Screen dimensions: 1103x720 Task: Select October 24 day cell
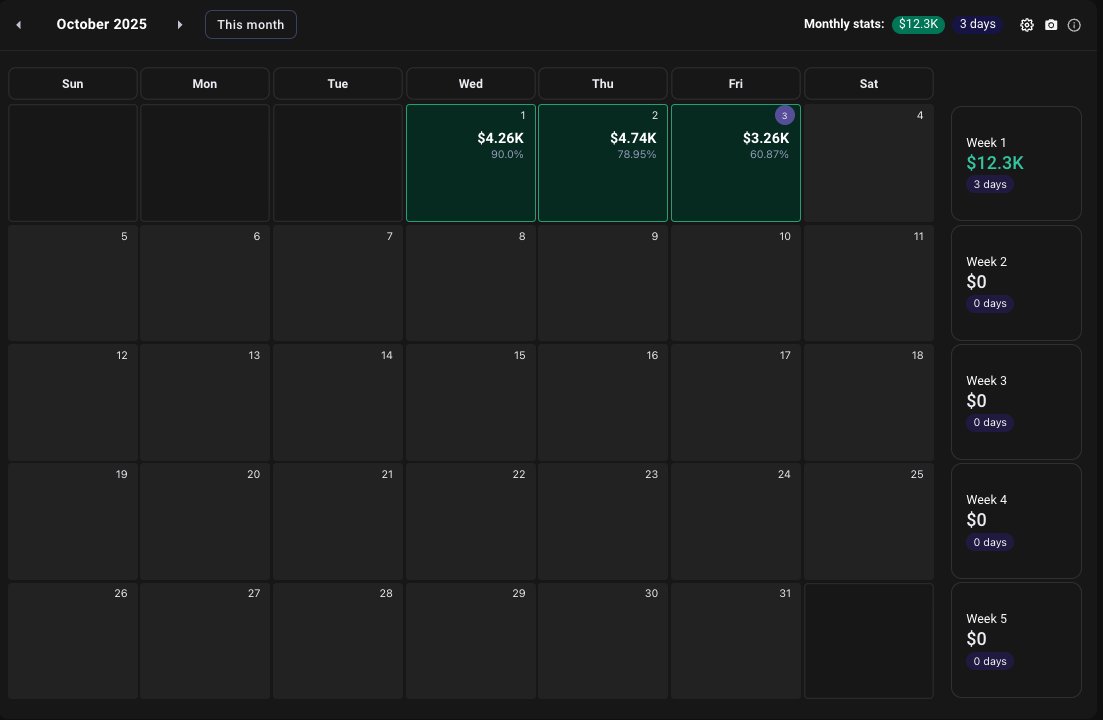pyautogui.click(x=736, y=521)
